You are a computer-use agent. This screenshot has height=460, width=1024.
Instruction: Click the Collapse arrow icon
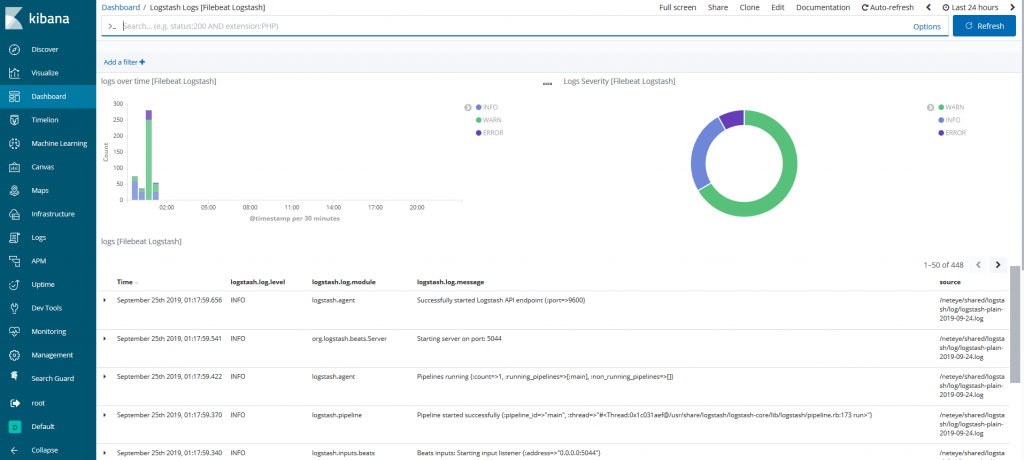coord(14,450)
